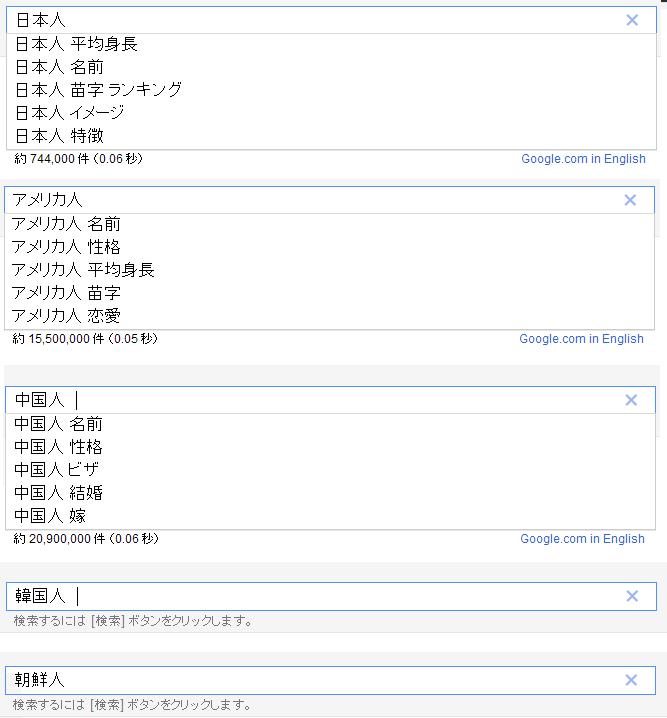Open Google.com in English link under アメリカ人
Image resolution: width=667 pixels, height=718 pixels.
pyautogui.click(x=581, y=339)
